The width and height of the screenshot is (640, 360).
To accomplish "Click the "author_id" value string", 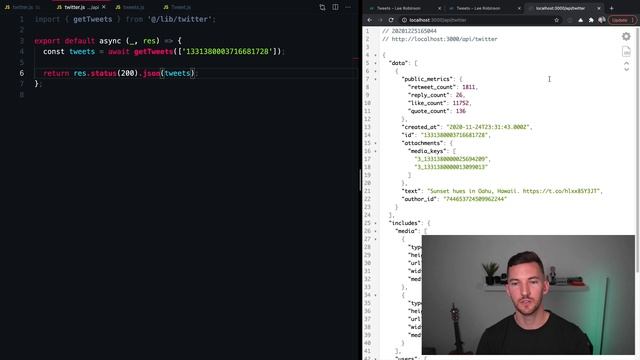I will [x=475, y=199].
